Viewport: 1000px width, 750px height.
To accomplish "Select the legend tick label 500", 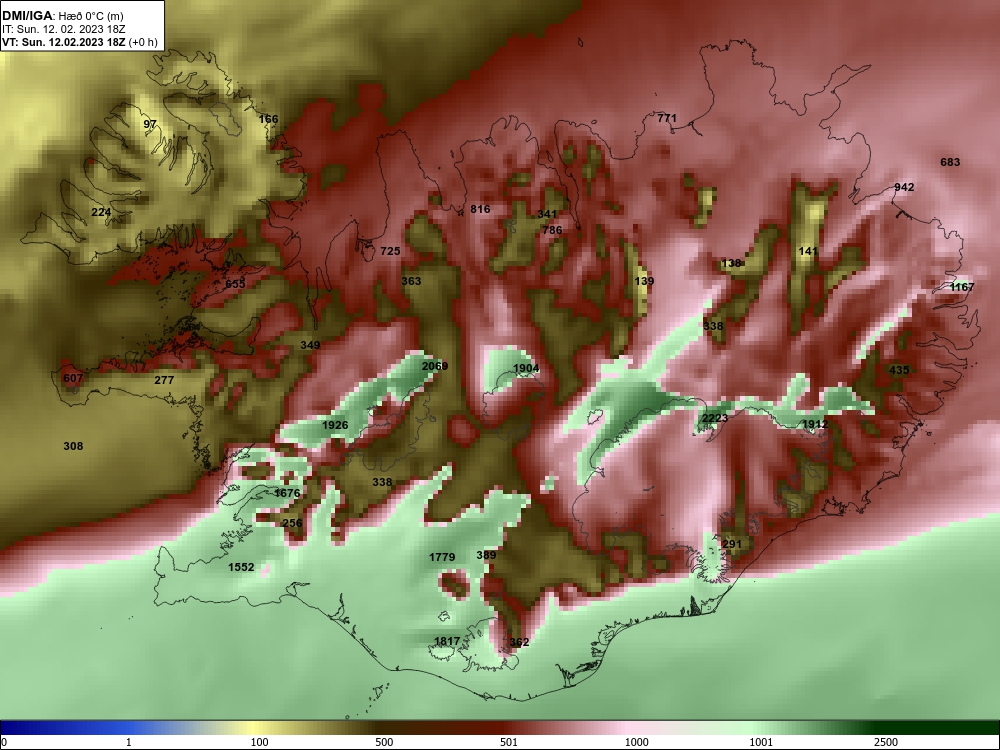I will (384, 742).
